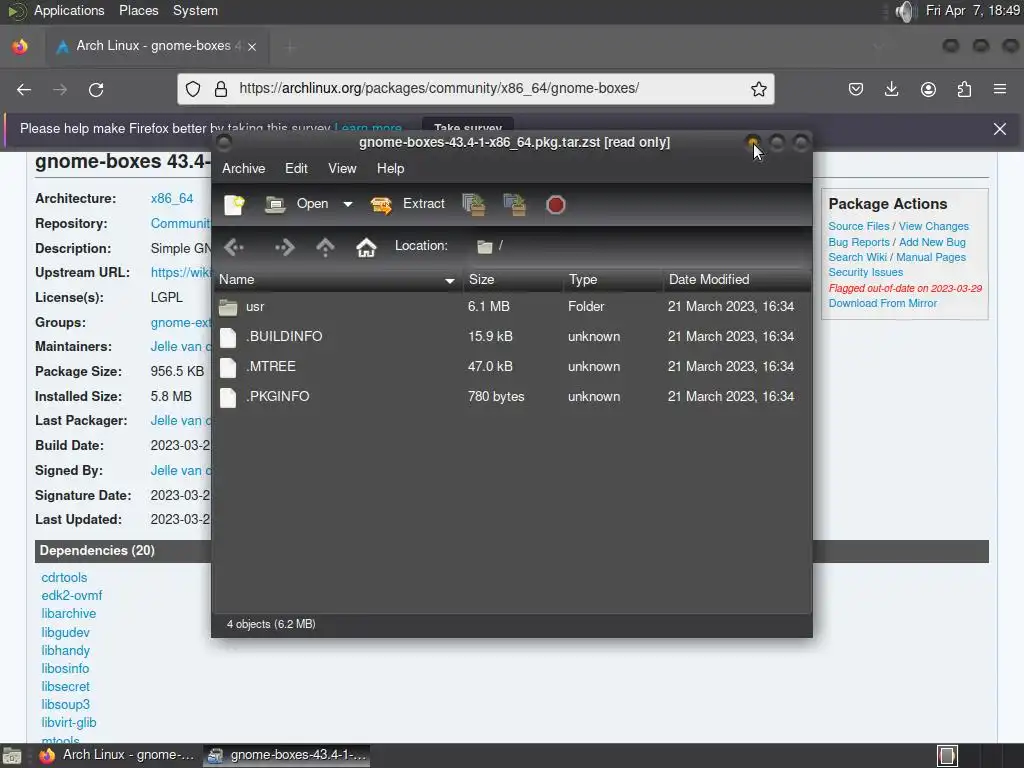
Task: Open tracking protection shield icon
Action: click(x=193, y=89)
